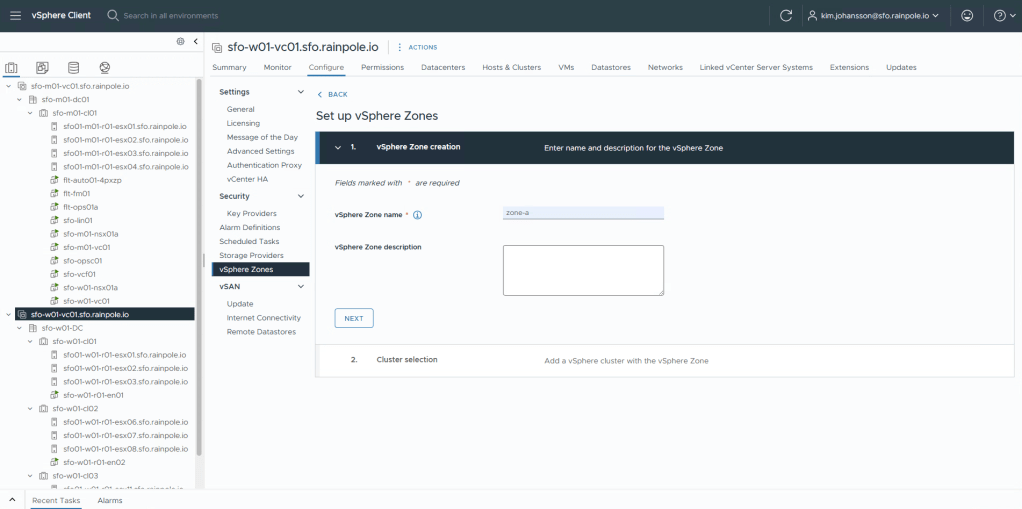Click the BACK link
This screenshot has width=1022, height=509.
pos(333,94)
